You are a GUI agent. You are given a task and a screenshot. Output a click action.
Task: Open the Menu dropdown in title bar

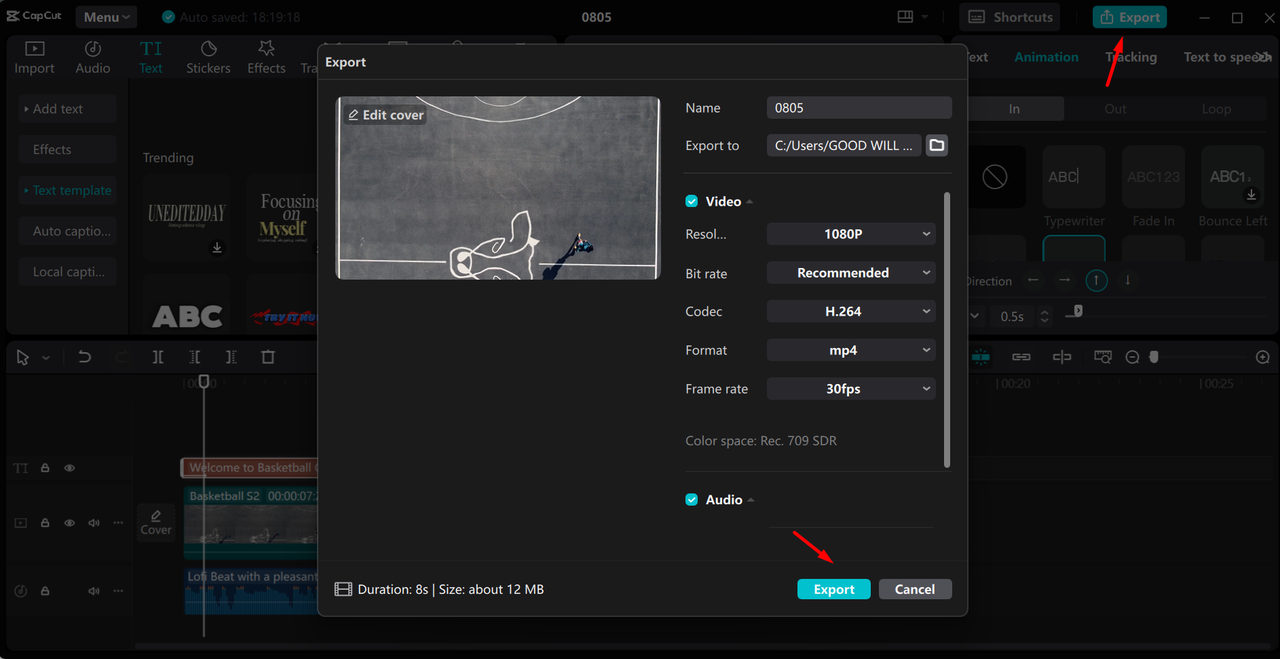tap(107, 17)
